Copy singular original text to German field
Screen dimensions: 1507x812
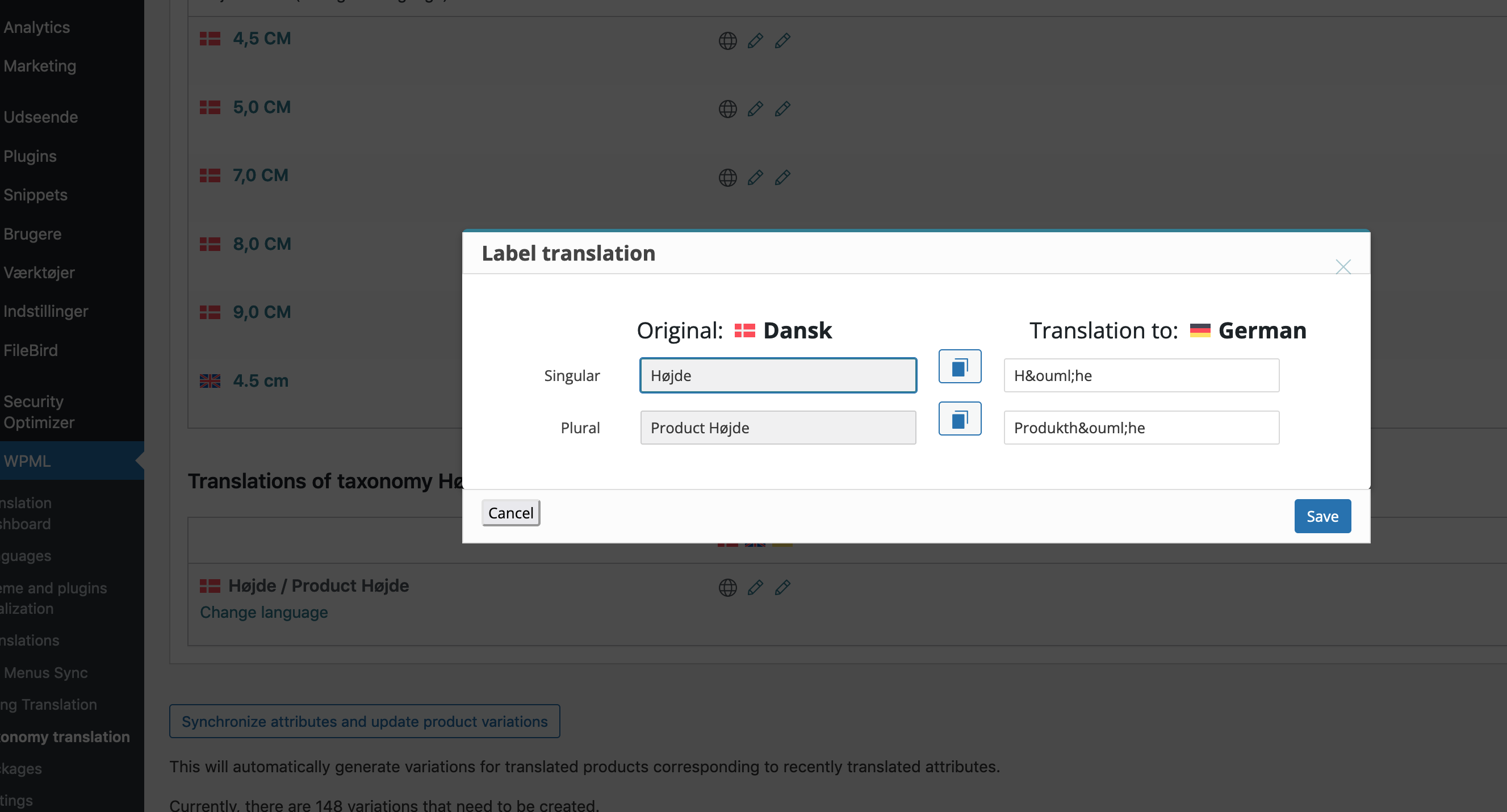click(x=960, y=367)
